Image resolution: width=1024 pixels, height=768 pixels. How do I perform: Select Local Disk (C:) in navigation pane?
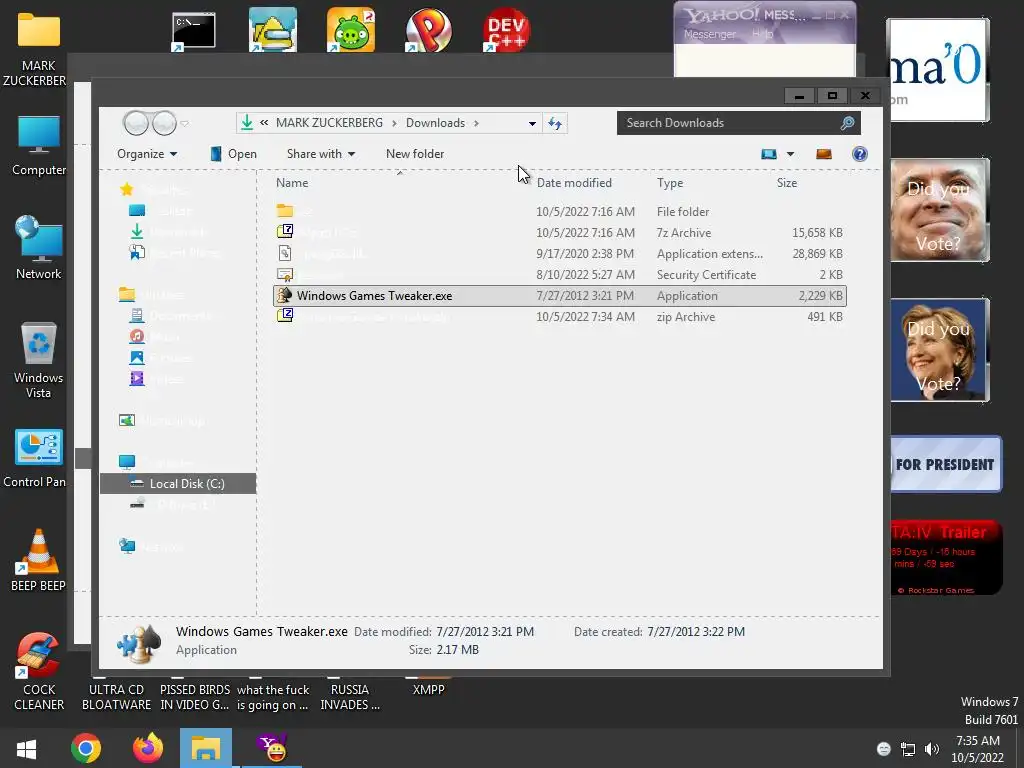point(178,484)
